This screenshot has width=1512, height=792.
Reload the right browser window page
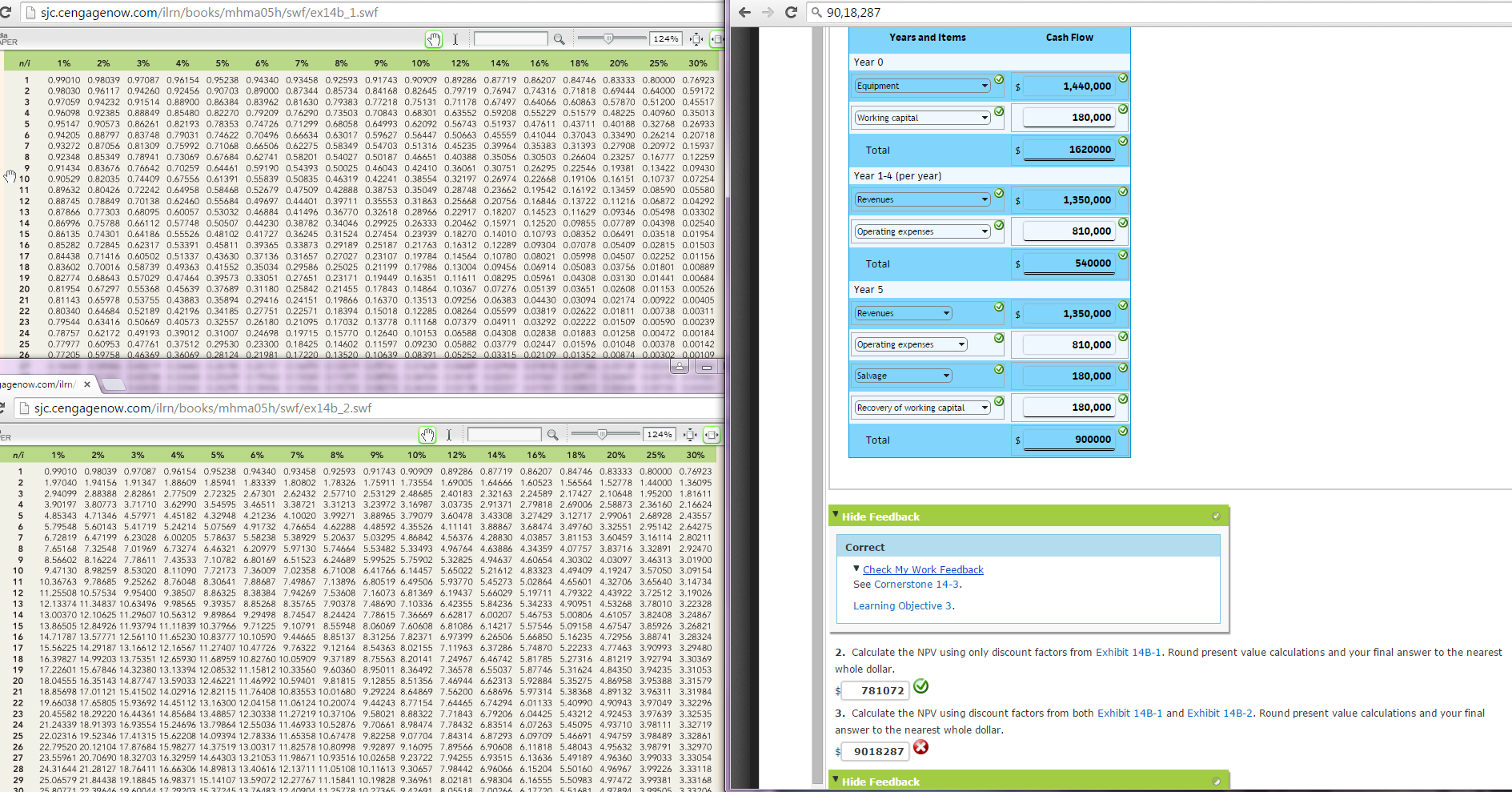point(791,12)
